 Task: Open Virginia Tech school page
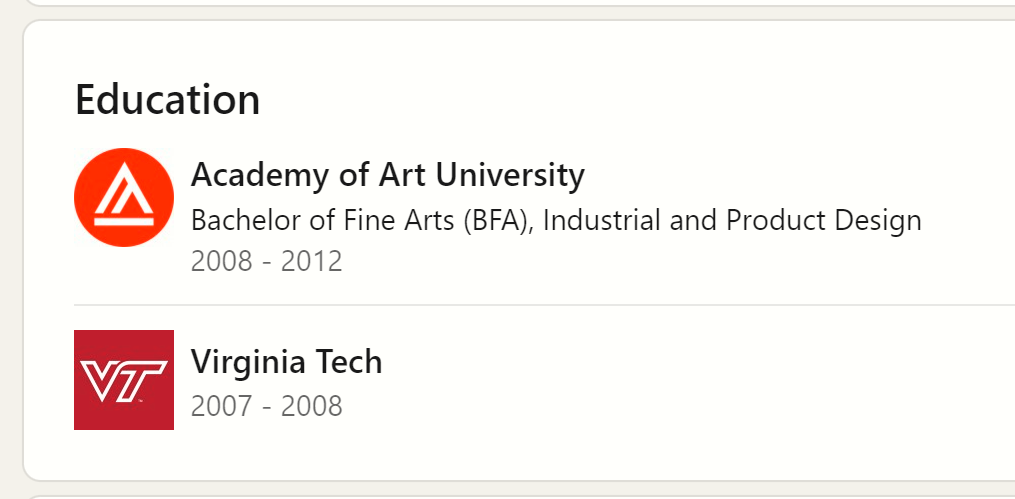click(286, 361)
